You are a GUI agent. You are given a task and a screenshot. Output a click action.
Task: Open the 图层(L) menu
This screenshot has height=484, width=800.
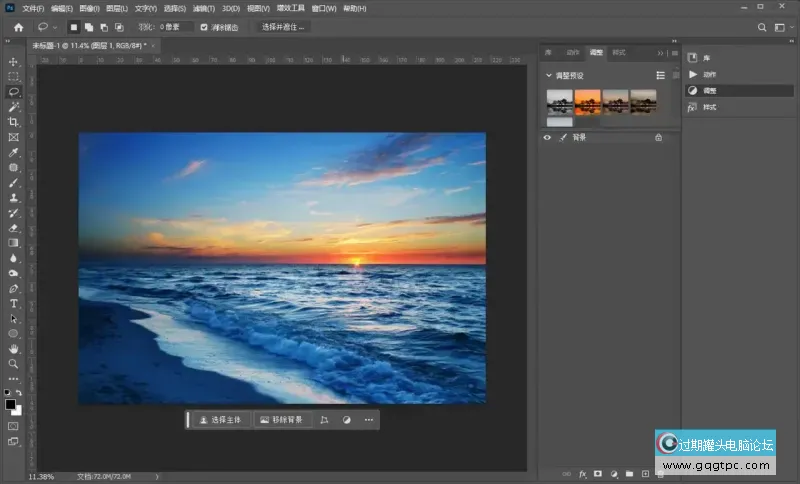point(117,9)
